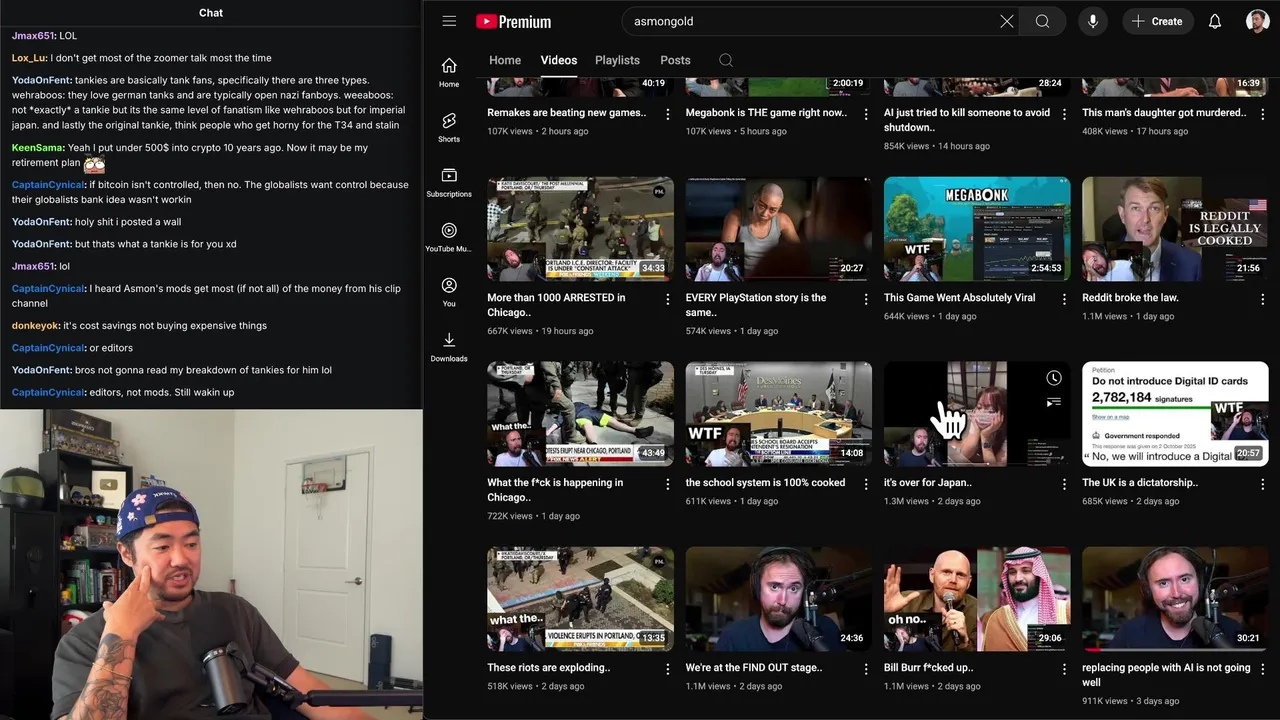The width and height of the screenshot is (1280, 720).
Task: Click username Lox_Lu in chat
Action: click(29, 58)
